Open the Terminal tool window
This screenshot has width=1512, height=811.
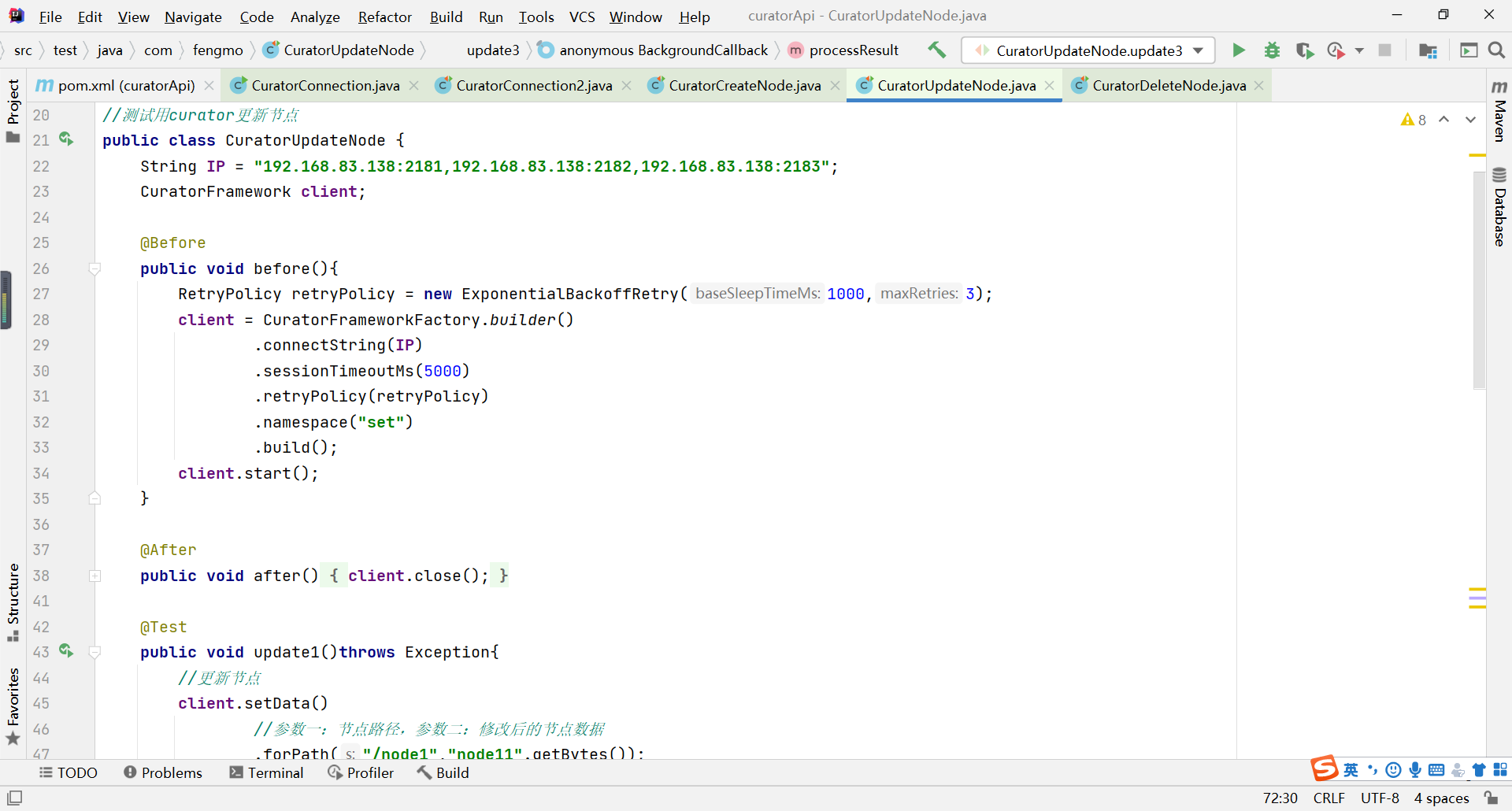pyautogui.click(x=267, y=772)
